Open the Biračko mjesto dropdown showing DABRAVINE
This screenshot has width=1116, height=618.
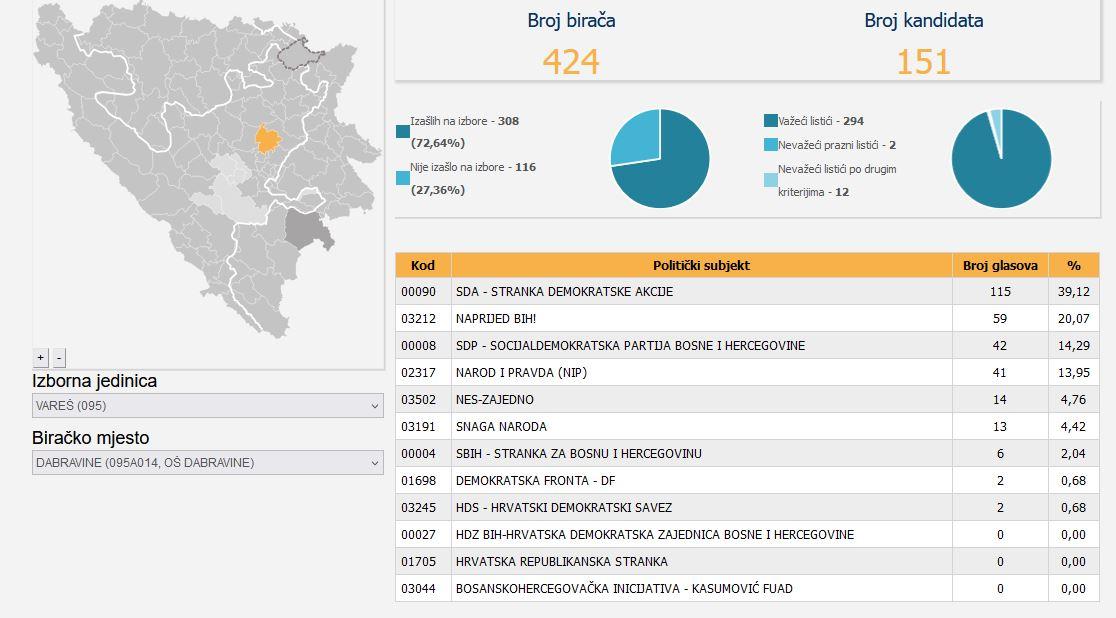click(208, 463)
